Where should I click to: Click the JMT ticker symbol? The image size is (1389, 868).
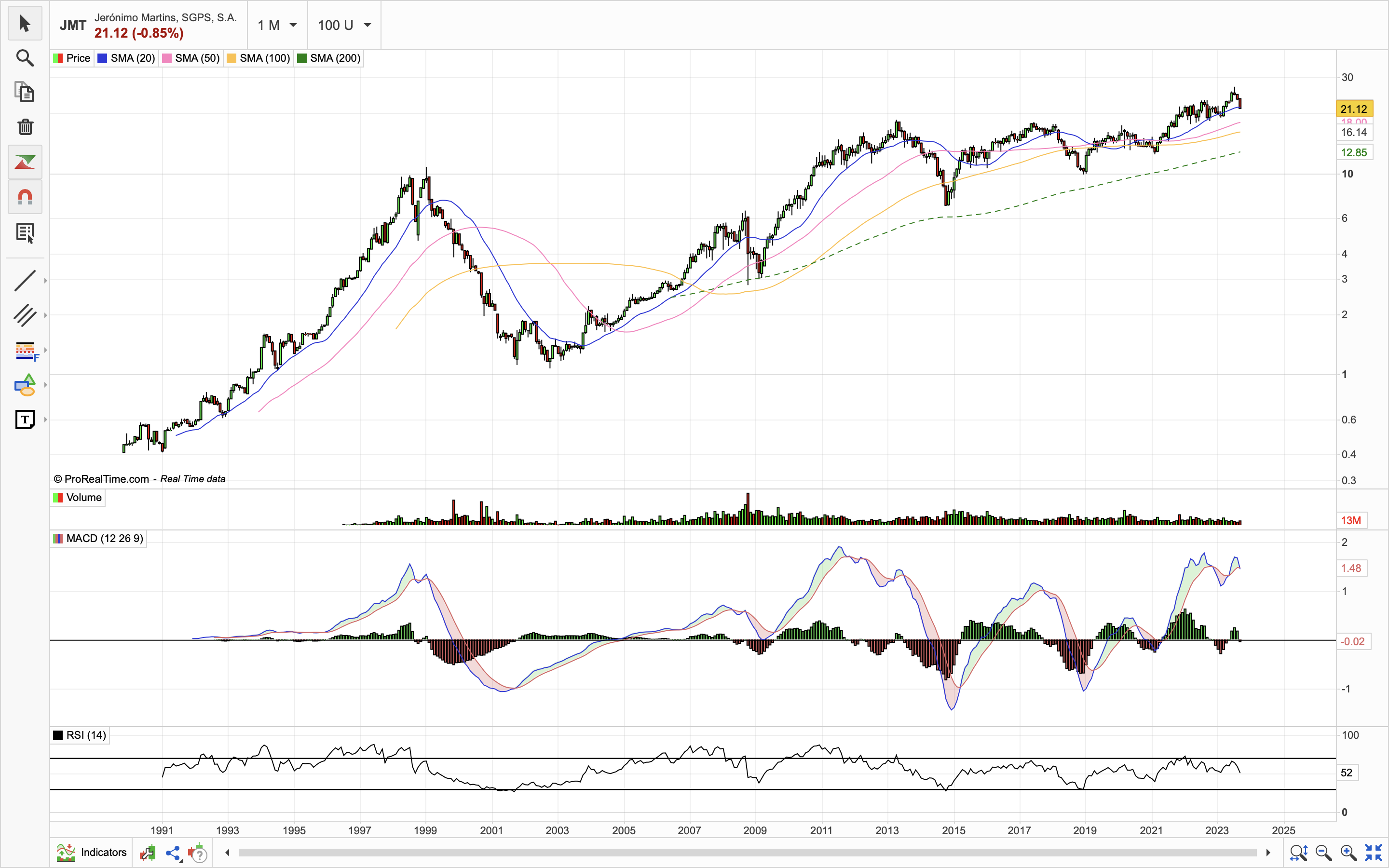click(73, 25)
